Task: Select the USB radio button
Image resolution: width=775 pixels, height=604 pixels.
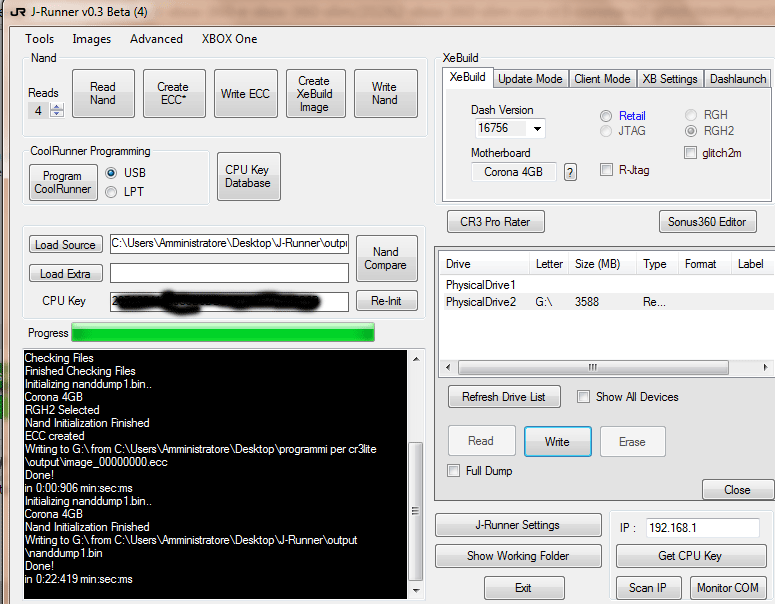Action: tap(111, 173)
